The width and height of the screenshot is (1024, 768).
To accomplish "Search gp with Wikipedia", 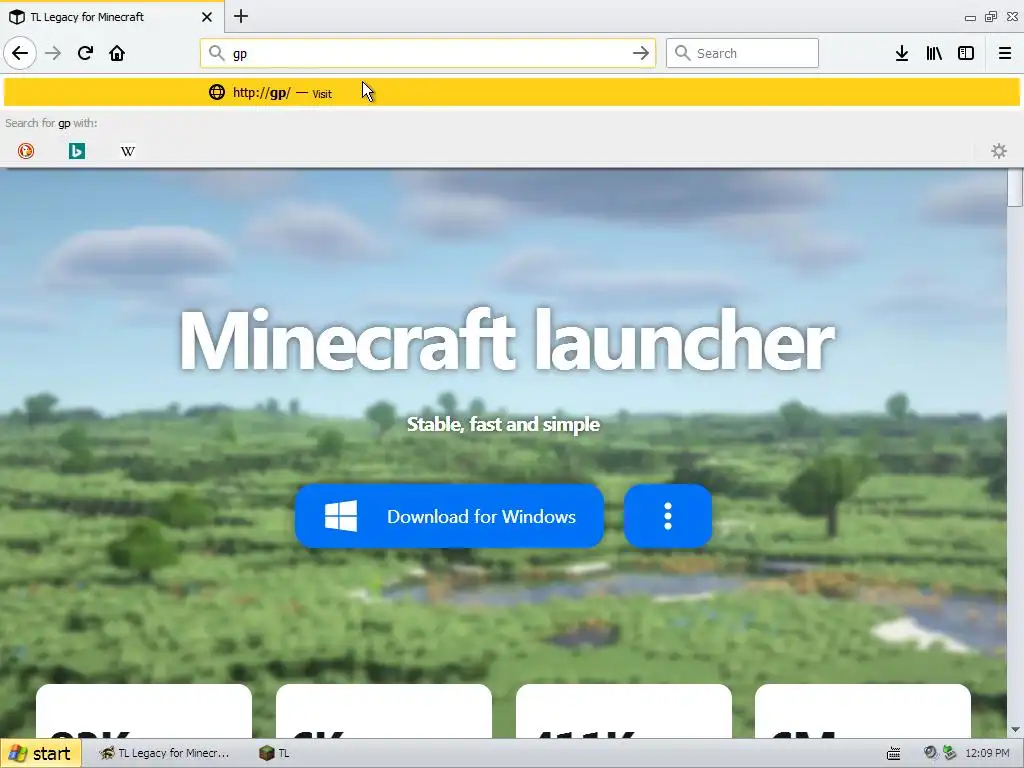I will click(127, 151).
